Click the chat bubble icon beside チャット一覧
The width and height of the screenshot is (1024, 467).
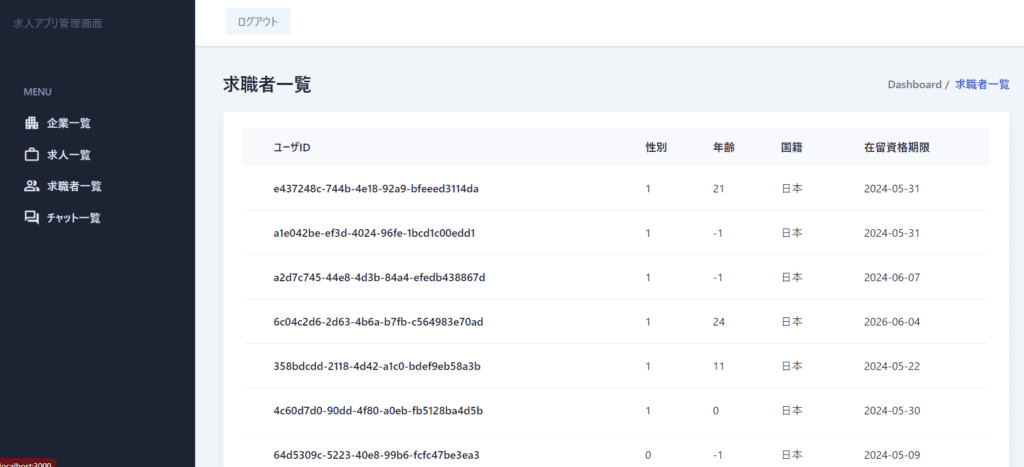pyautogui.click(x=31, y=218)
